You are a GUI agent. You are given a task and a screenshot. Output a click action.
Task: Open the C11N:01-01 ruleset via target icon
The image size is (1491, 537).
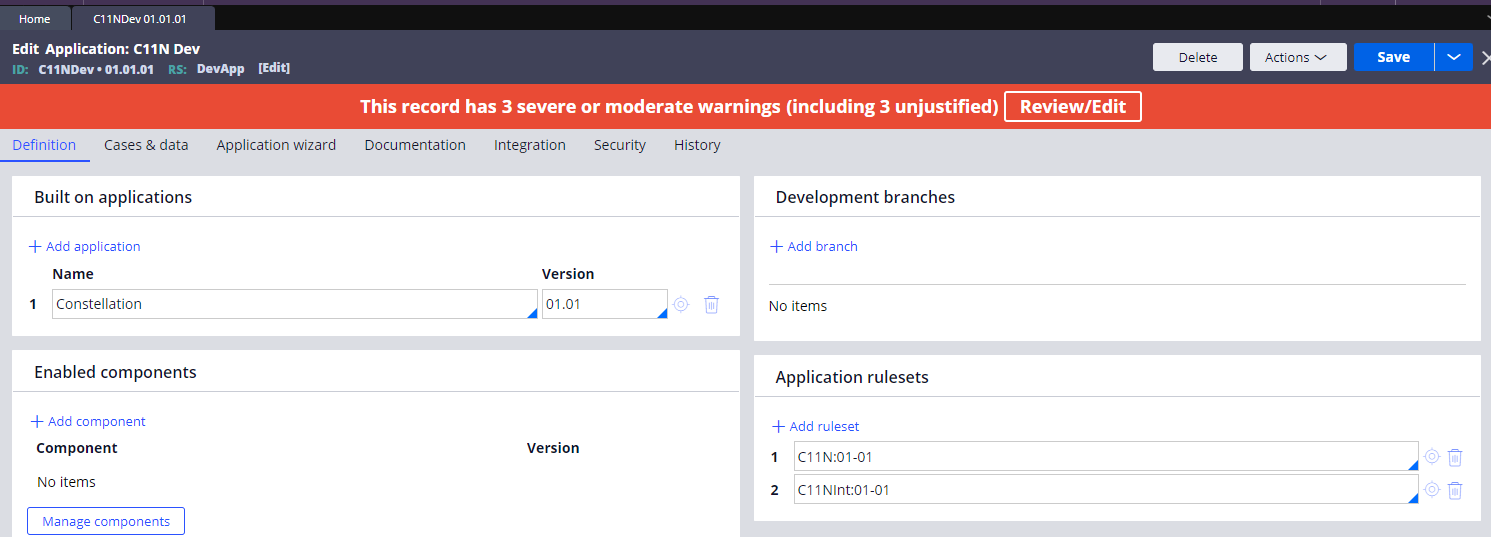[1432, 457]
